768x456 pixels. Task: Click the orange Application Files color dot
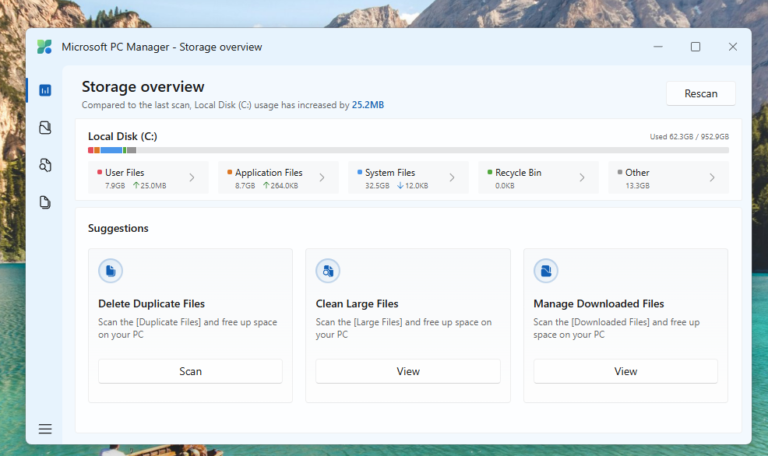tap(229, 172)
